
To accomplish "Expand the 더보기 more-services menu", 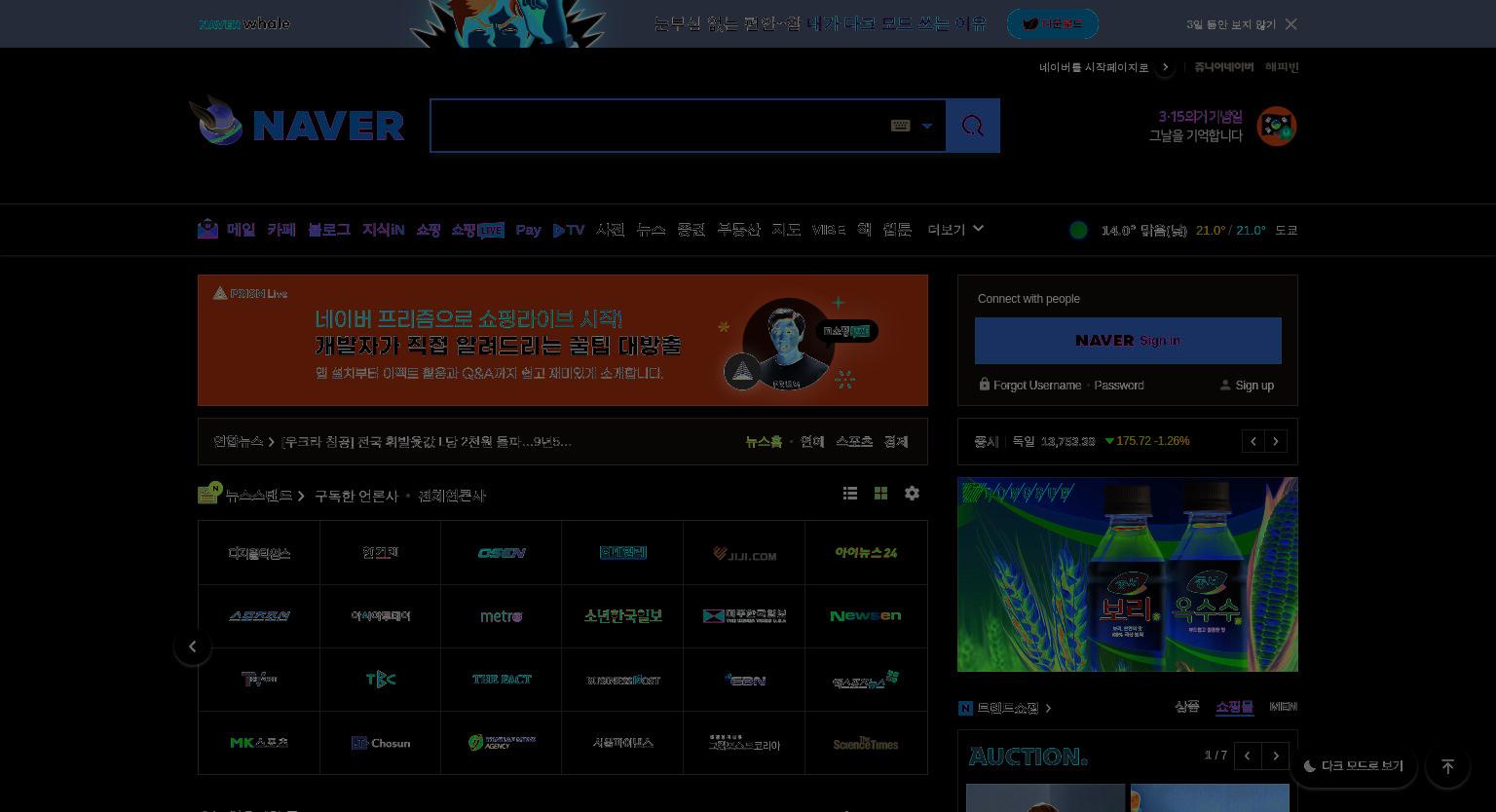I will (955, 230).
